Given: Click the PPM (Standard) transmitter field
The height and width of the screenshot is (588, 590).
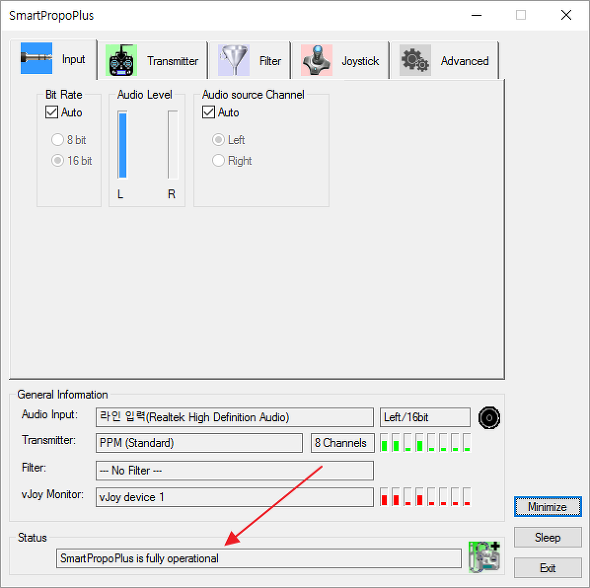Looking at the screenshot, I should (199, 443).
